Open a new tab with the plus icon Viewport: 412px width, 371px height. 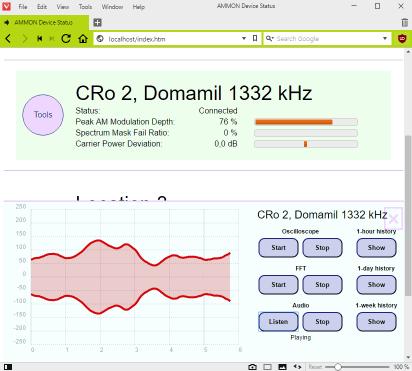tap(97, 22)
